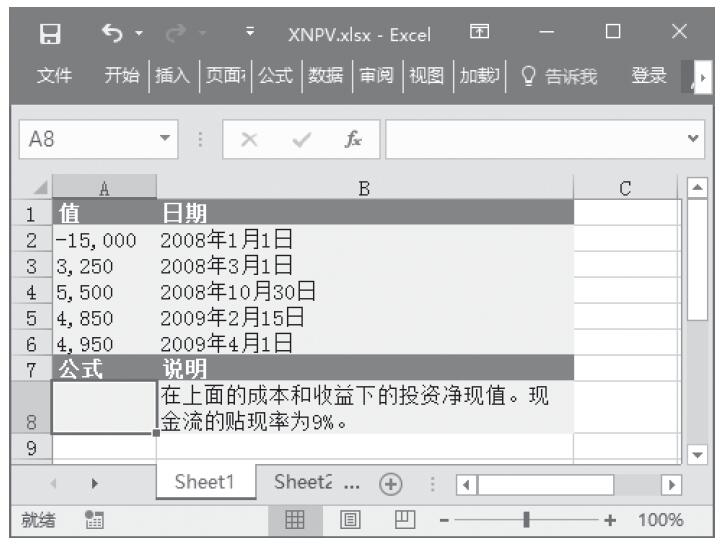Click the 登录 sign-in button
This screenshot has height=549, width=722.
[649, 76]
